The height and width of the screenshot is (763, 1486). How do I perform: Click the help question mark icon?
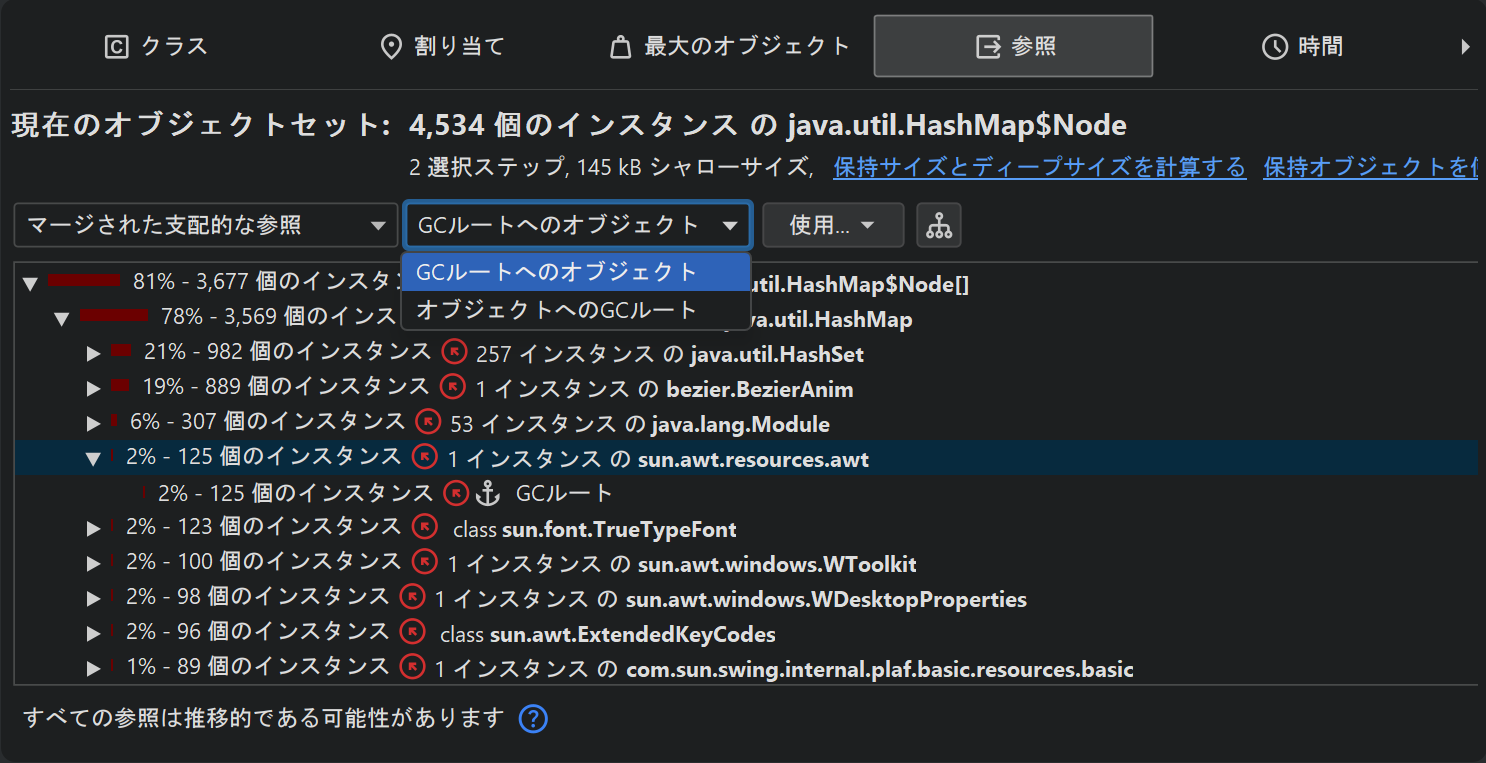tap(534, 719)
